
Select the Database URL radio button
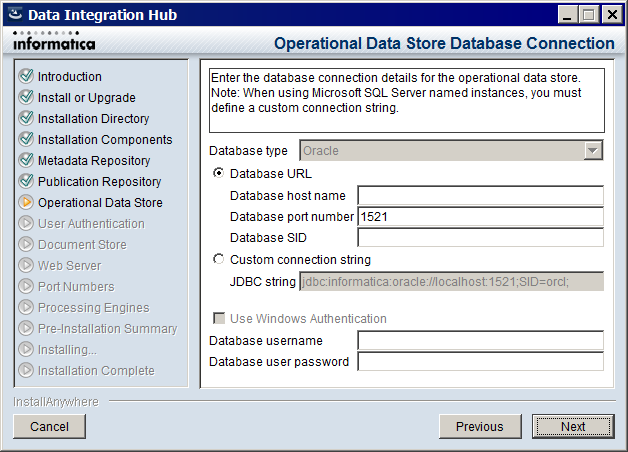218,173
